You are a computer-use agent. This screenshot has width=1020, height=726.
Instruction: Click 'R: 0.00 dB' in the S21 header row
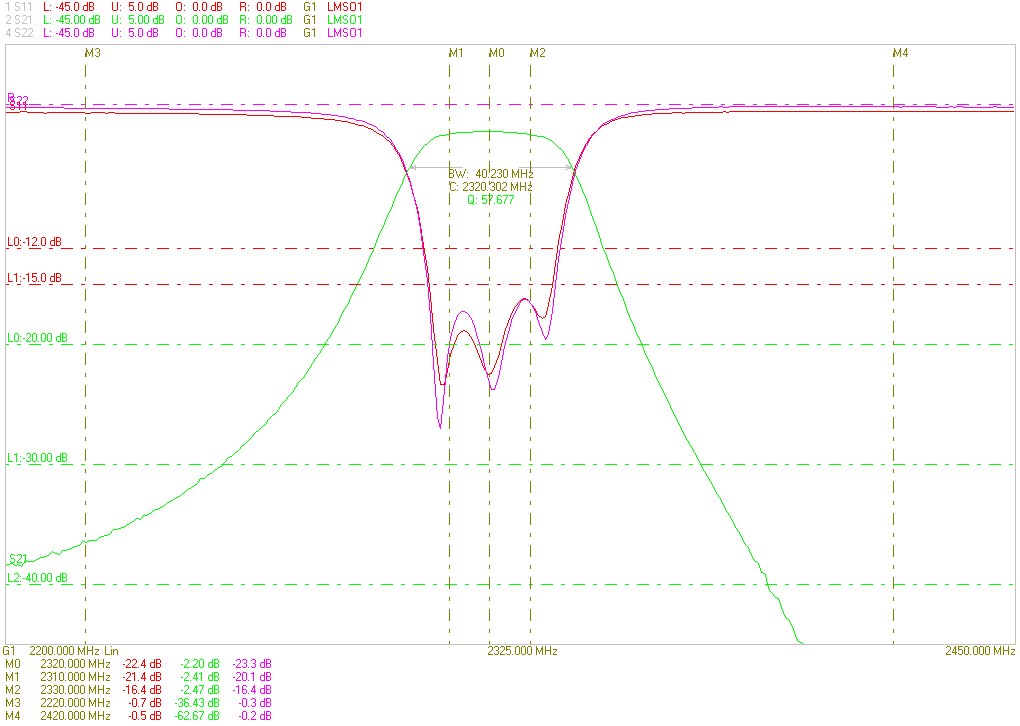266,20
